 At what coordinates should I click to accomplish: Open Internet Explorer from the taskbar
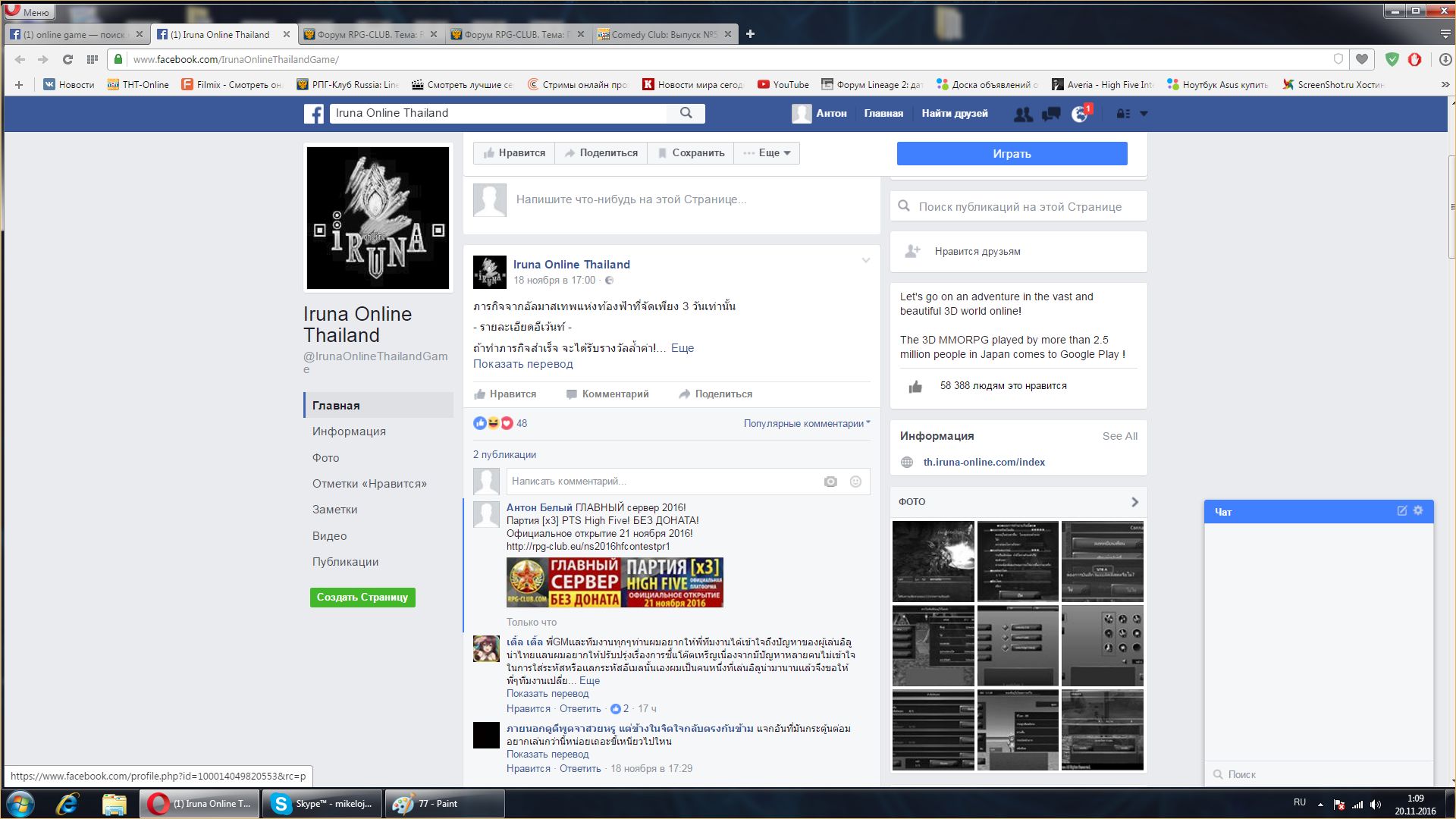(67, 804)
